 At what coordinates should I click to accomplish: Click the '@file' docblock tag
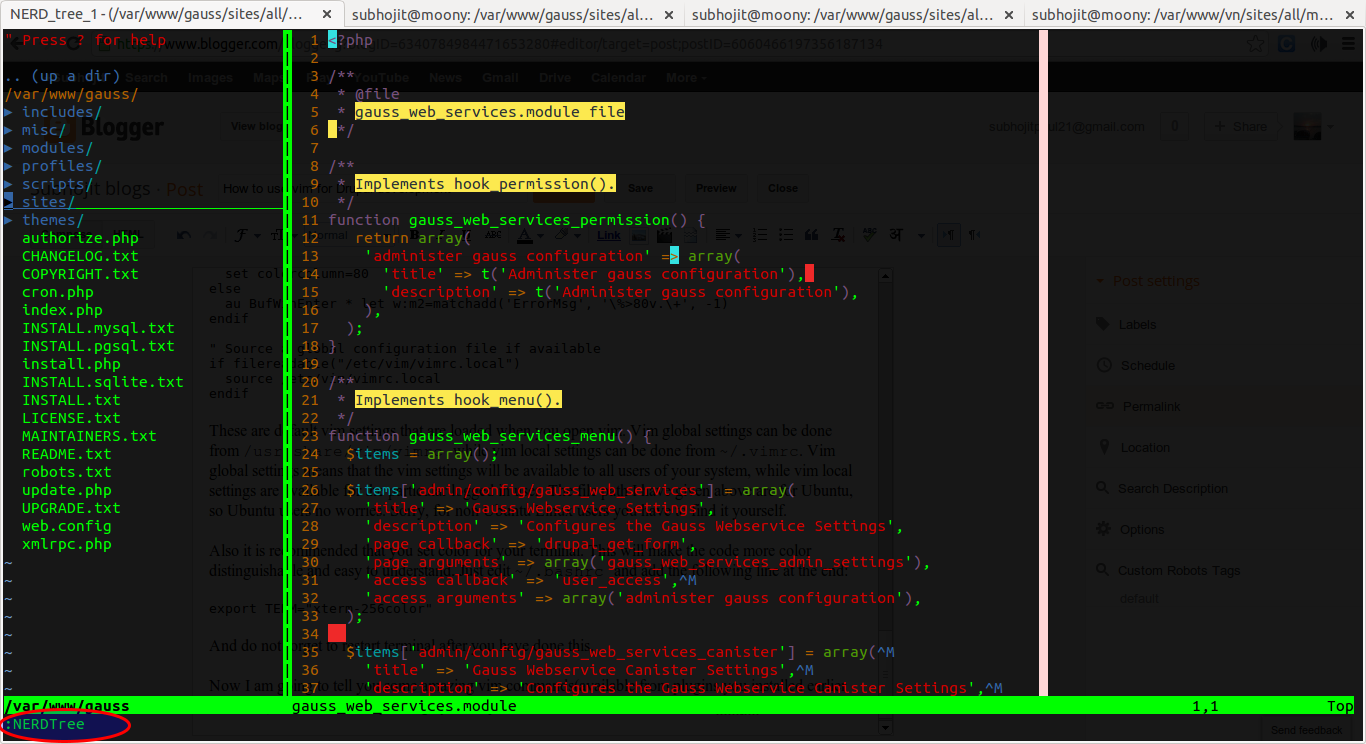377,94
